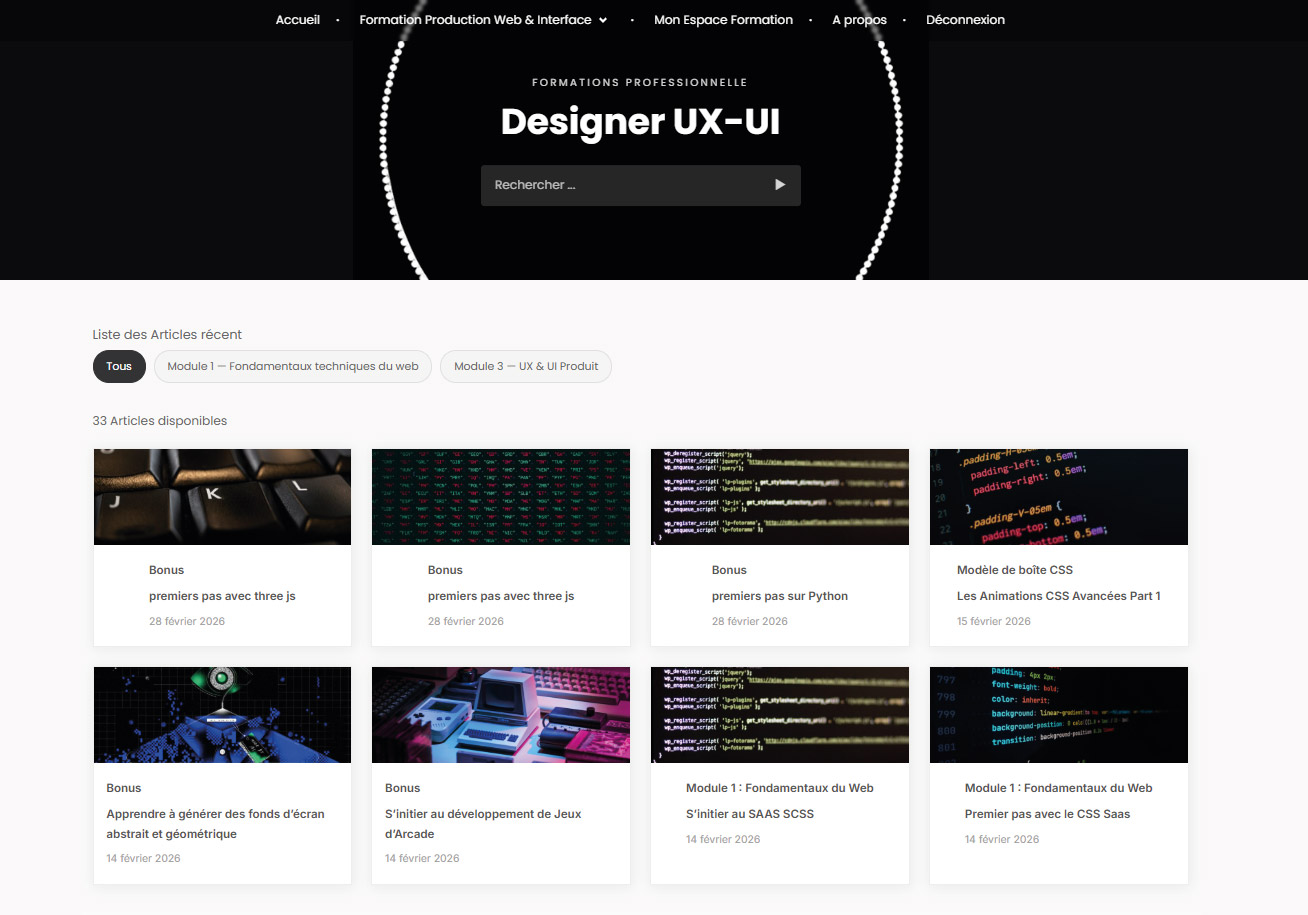Click the Modèle de boîte CSS category label

pos(1015,570)
